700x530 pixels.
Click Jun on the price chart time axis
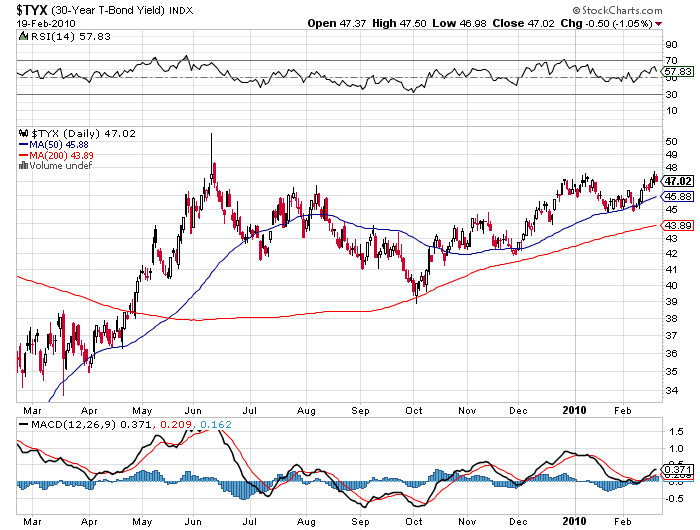(193, 410)
